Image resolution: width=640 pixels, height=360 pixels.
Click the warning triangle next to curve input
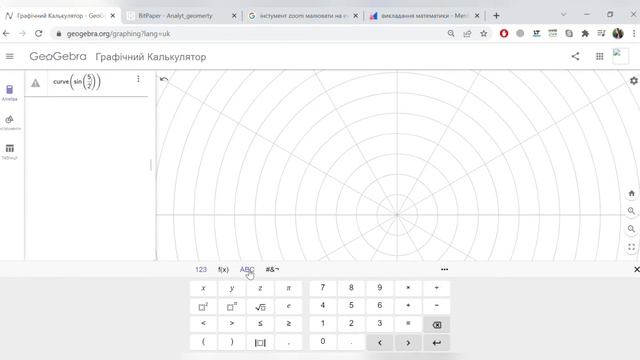(x=36, y=83)
